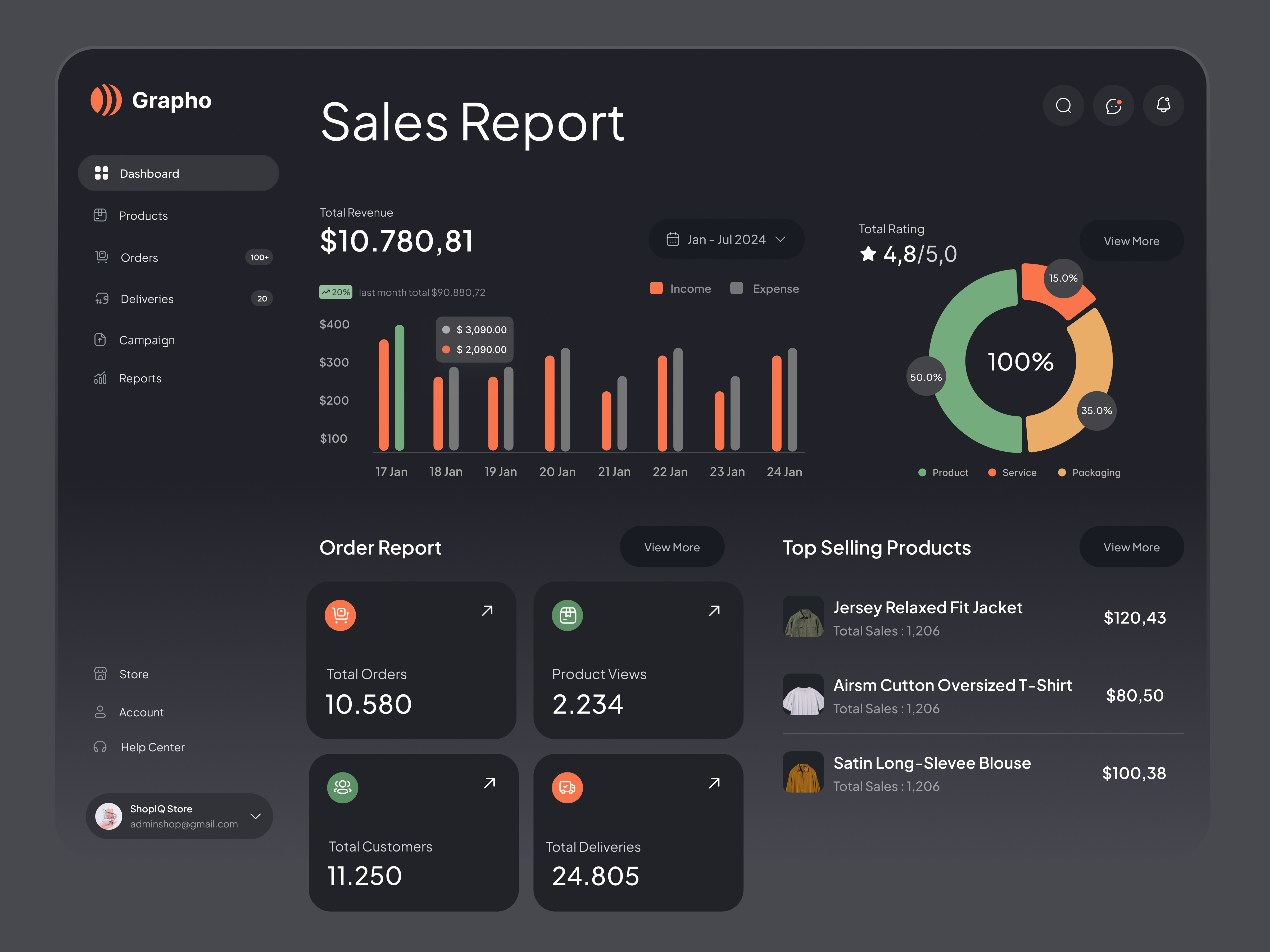This screenshot has height=952, width=1270.
Task: Open the notifications bell icon
Action: [x=1163, y=106]
